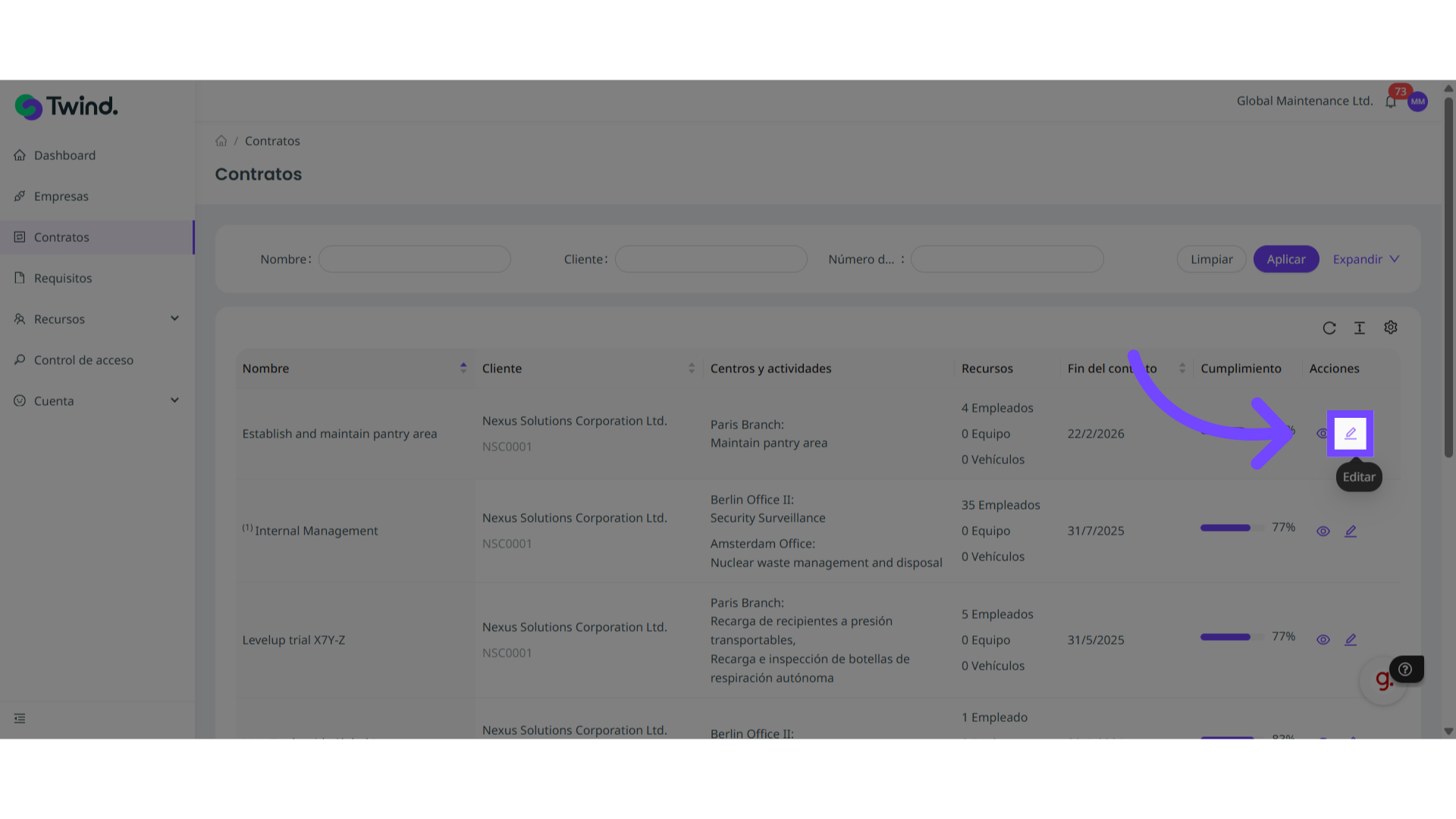Expand the filter options with Expandir
The image size is (1456, 819).
(x=1366, y=259)
